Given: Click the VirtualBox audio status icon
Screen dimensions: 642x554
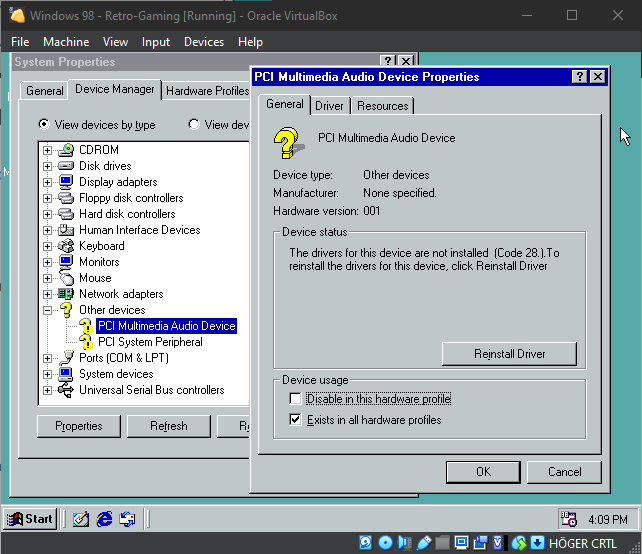Looking at the screenshot, I should coord(405,543).
